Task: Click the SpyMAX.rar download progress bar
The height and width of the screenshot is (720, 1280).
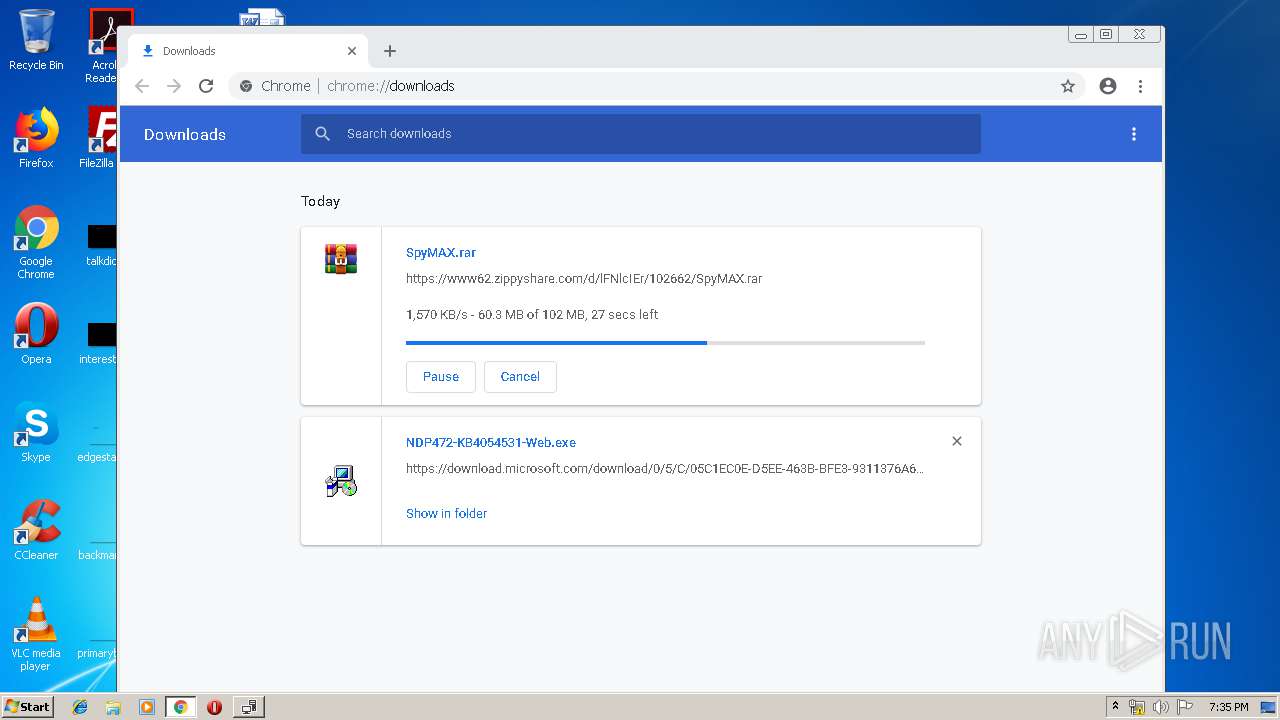Action: click(x=665, y=343)
